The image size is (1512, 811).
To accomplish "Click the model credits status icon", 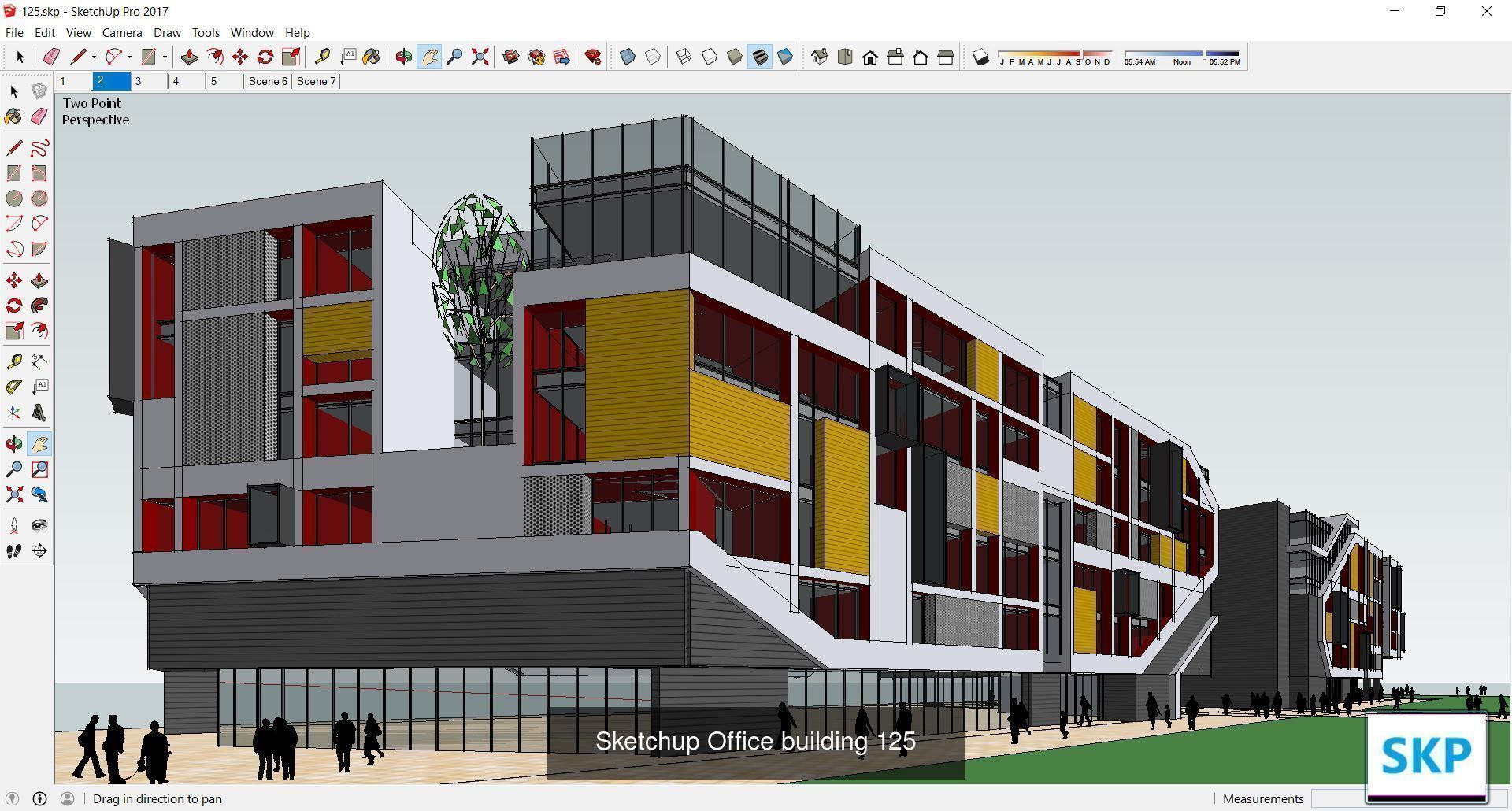I will [39, 798].
